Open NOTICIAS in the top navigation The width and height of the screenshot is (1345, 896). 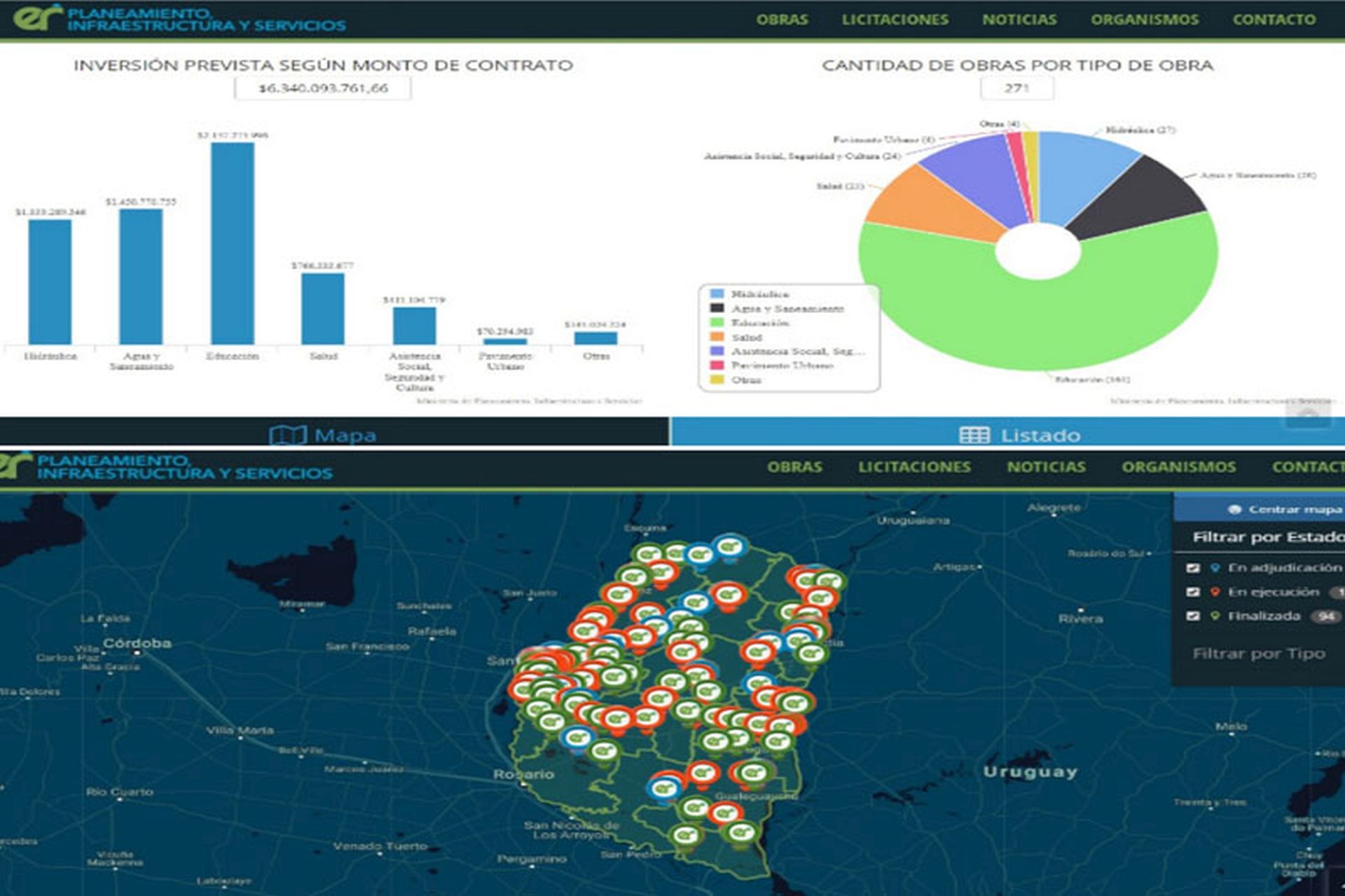[x=1019, y=20]
